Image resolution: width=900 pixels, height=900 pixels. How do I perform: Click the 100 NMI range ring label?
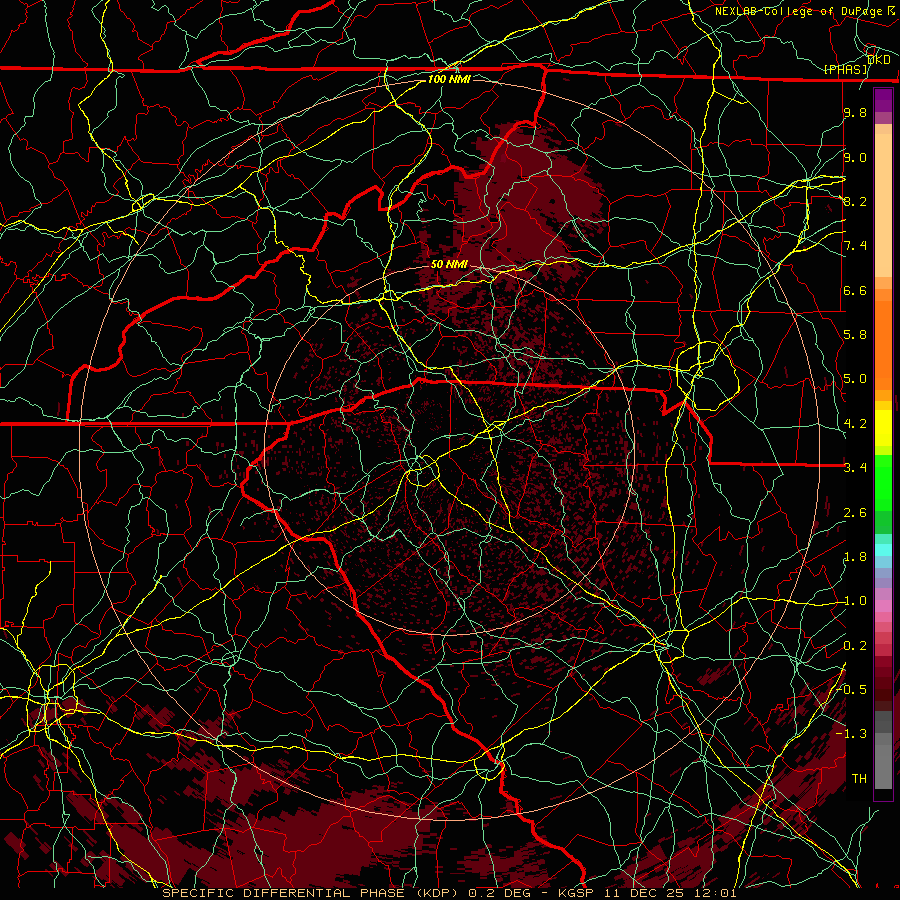449,79
